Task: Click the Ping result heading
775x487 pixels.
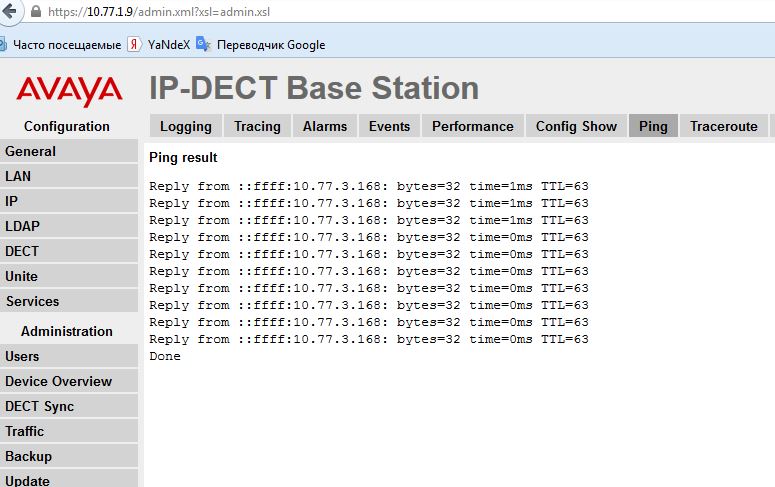Action: (183, 158)
